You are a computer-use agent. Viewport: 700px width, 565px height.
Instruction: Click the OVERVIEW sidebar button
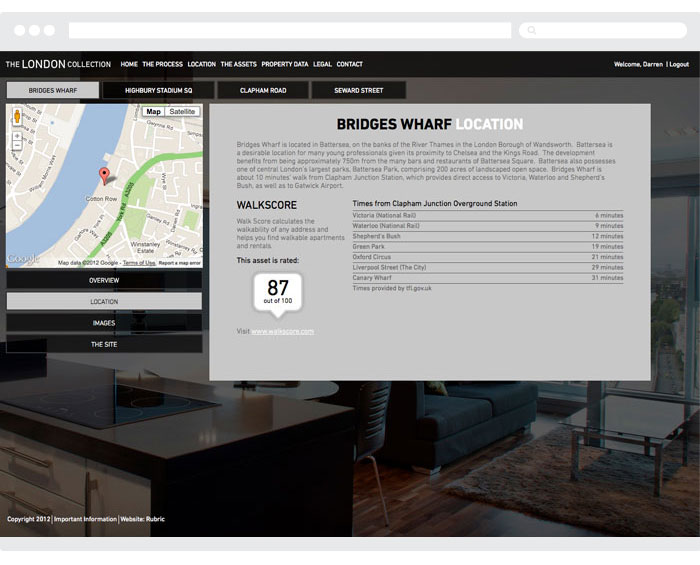tap(104, 280)
